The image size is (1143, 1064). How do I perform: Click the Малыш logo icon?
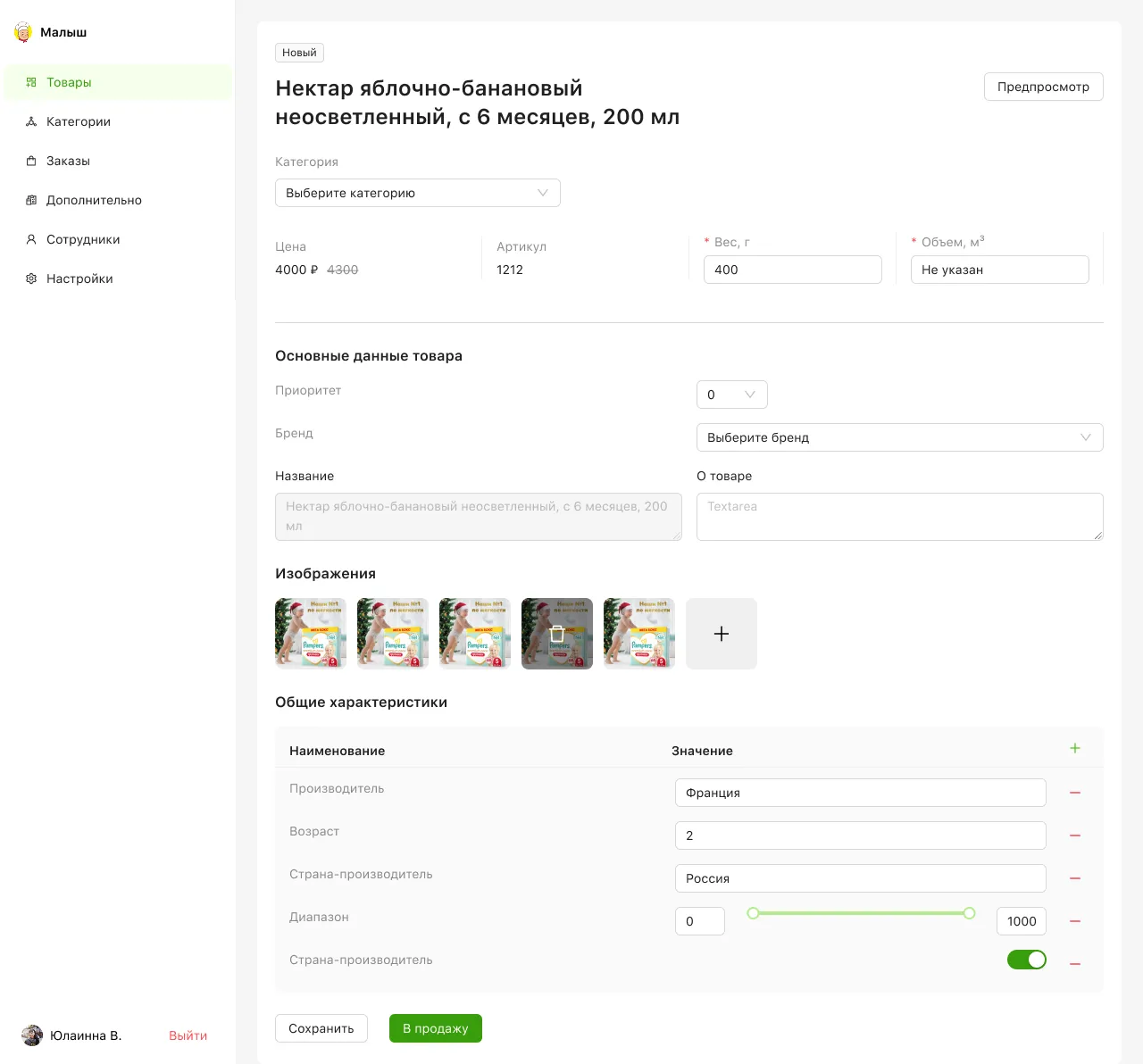click(x=23, y=33)
